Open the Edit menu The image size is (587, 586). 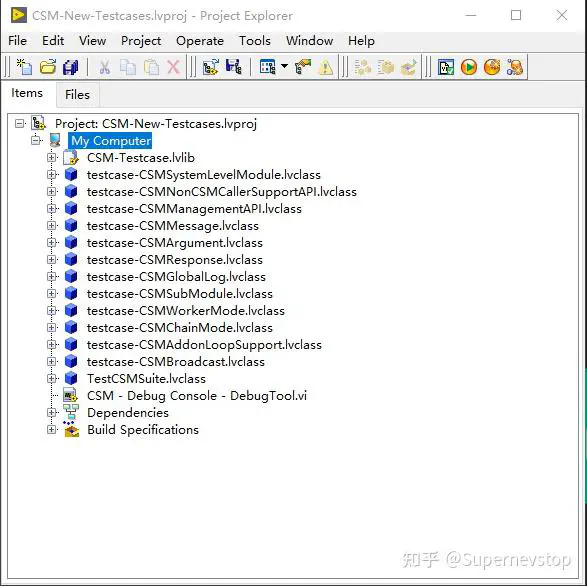tap(53, 40)
